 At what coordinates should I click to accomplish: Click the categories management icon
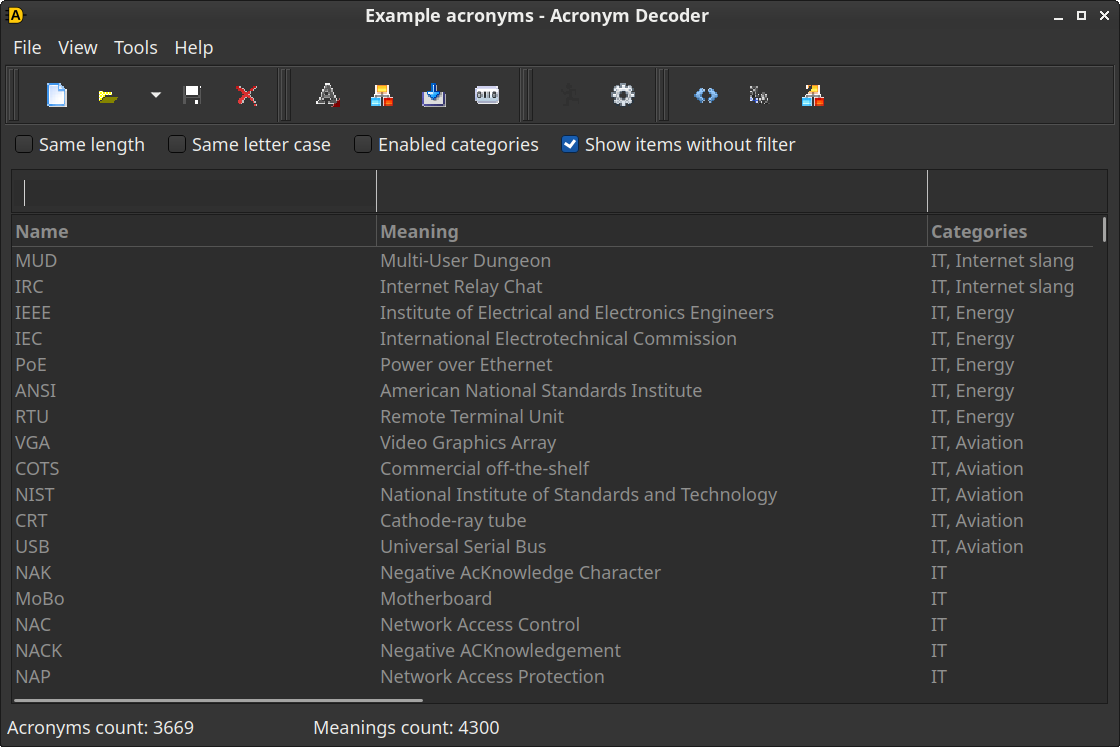pos(381,95)
